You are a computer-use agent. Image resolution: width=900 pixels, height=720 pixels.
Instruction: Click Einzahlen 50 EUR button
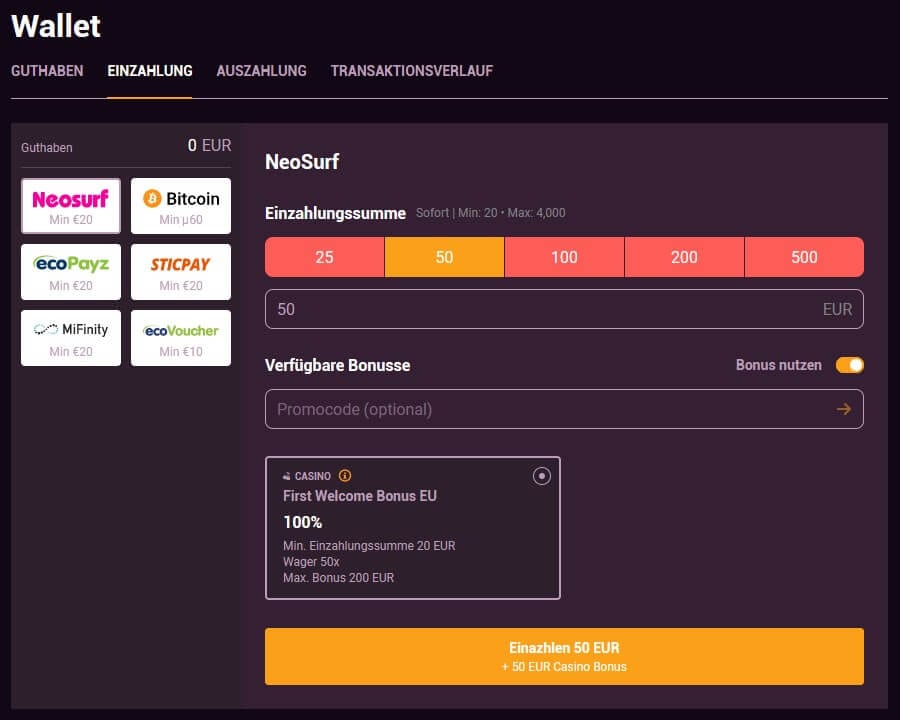[564, 656]
